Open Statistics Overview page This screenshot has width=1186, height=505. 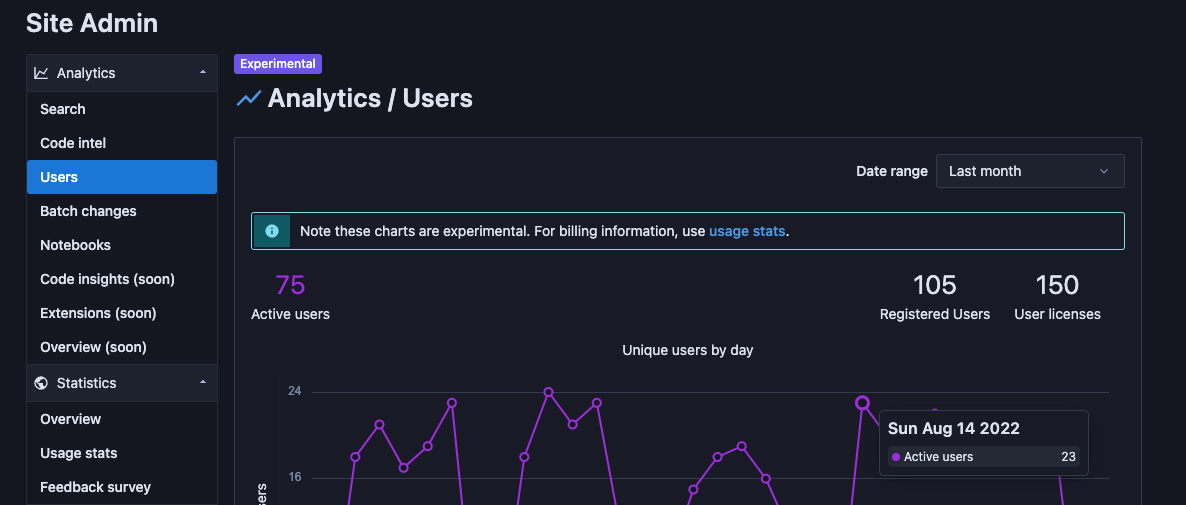point(122,419)
